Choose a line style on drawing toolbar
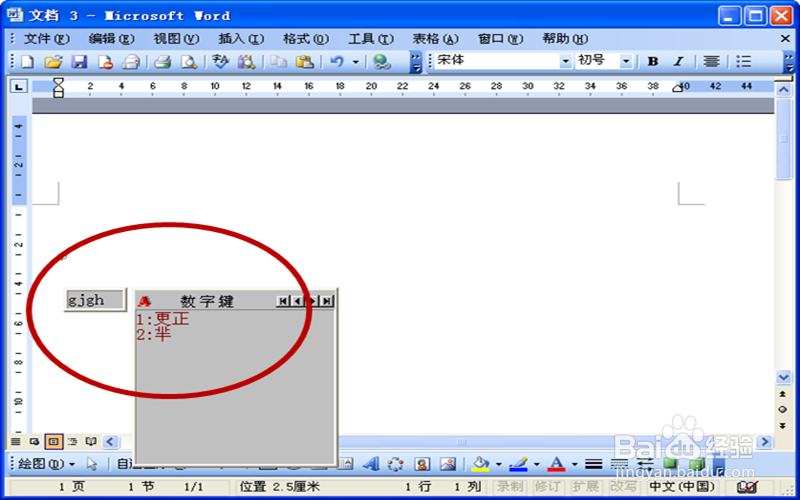This screenshot has width=800, height=500. click(593, 464)
